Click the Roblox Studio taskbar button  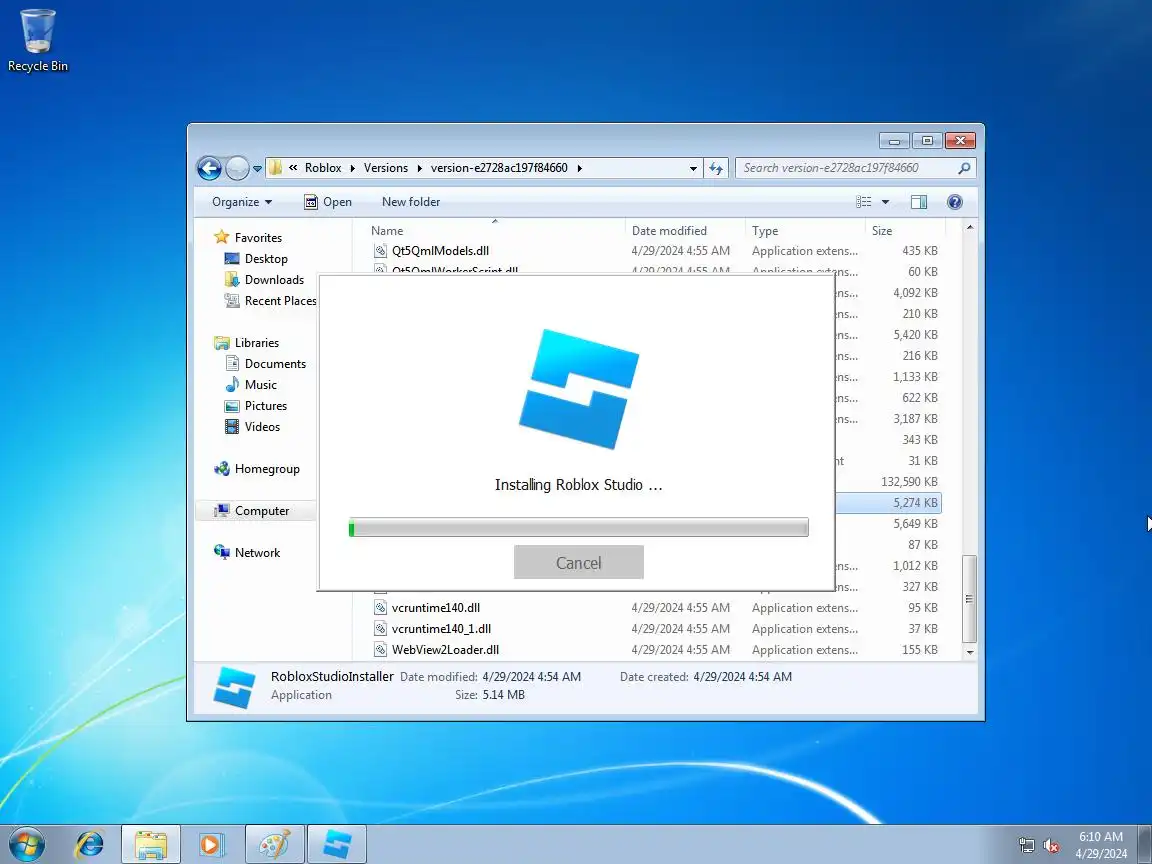click(x=336, y=844)
